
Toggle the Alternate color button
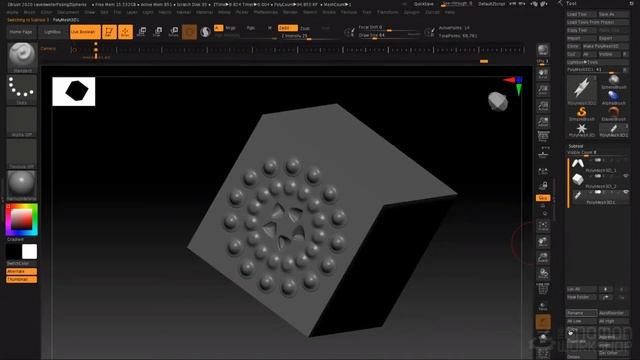[22, 271]
